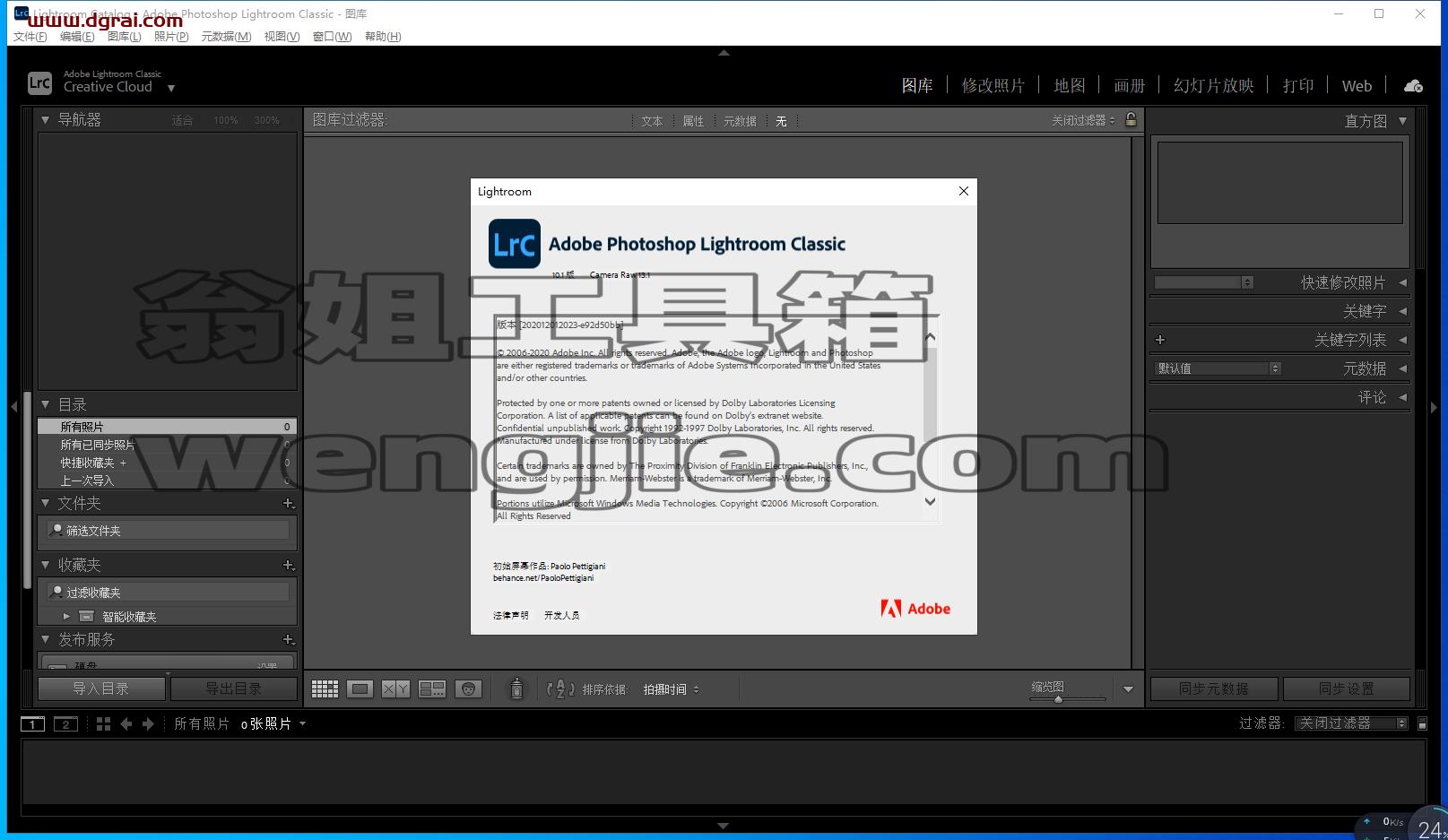
Task: Switch to the Map module
Action: (x=1069, y=85)
